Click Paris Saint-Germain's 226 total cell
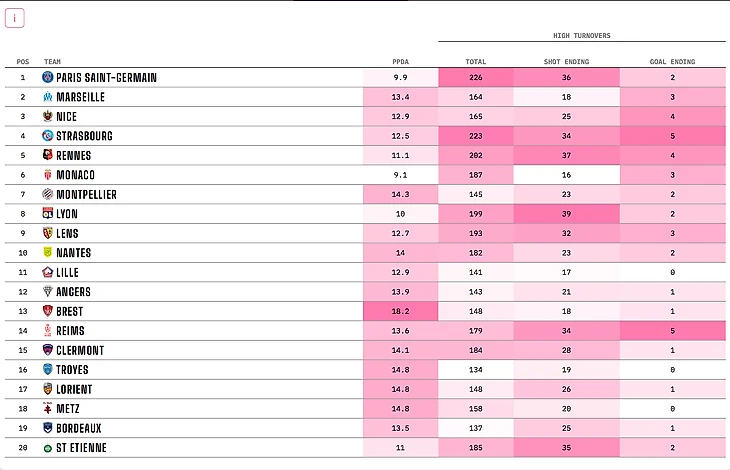Image resolution: width=730 pixels, height=470 pixels. [476, 77]
